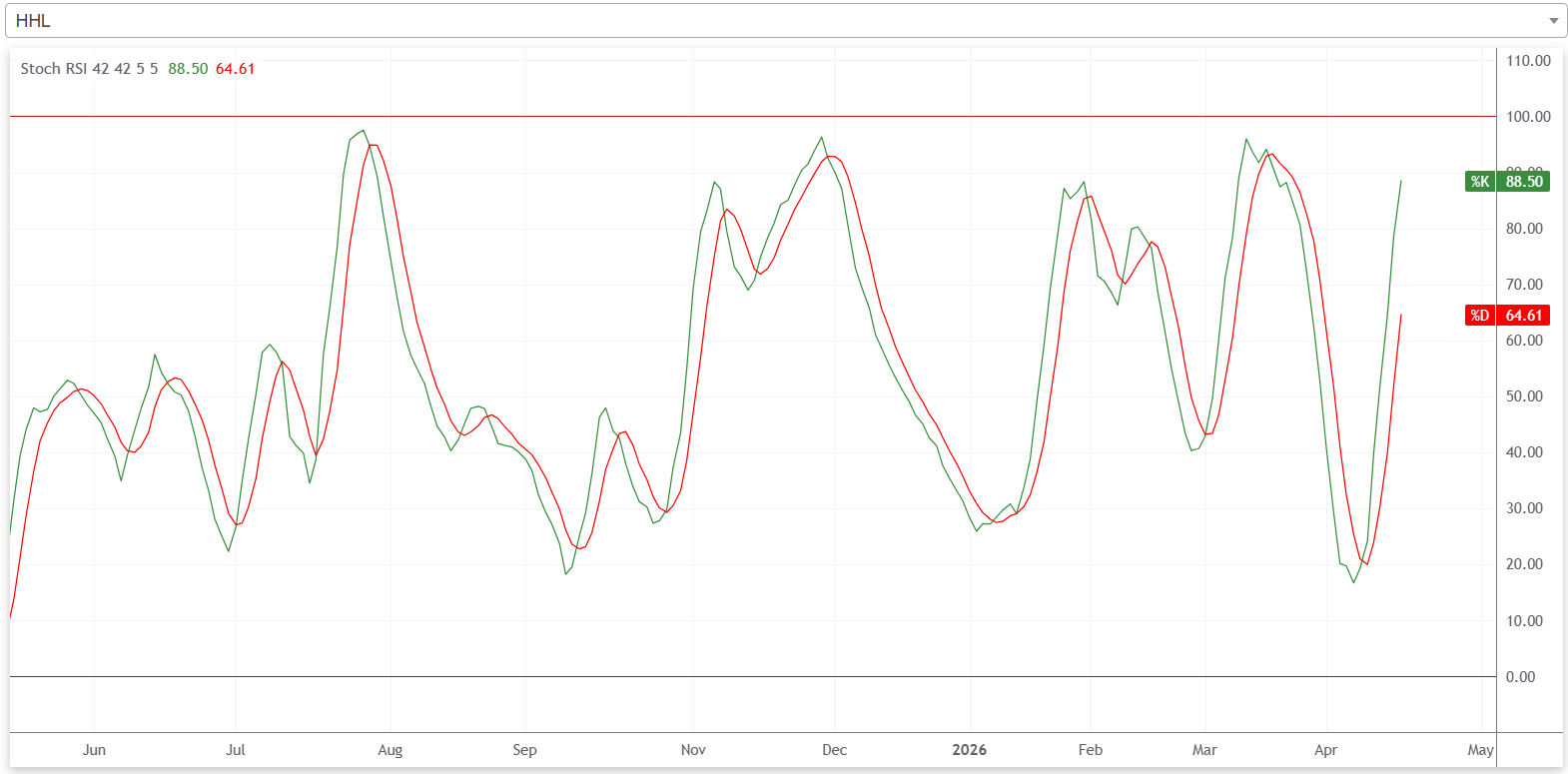The image size is (1568, 774).
Task: Click the green 88.50 price tag on axis
Action: coord(1524,182)
